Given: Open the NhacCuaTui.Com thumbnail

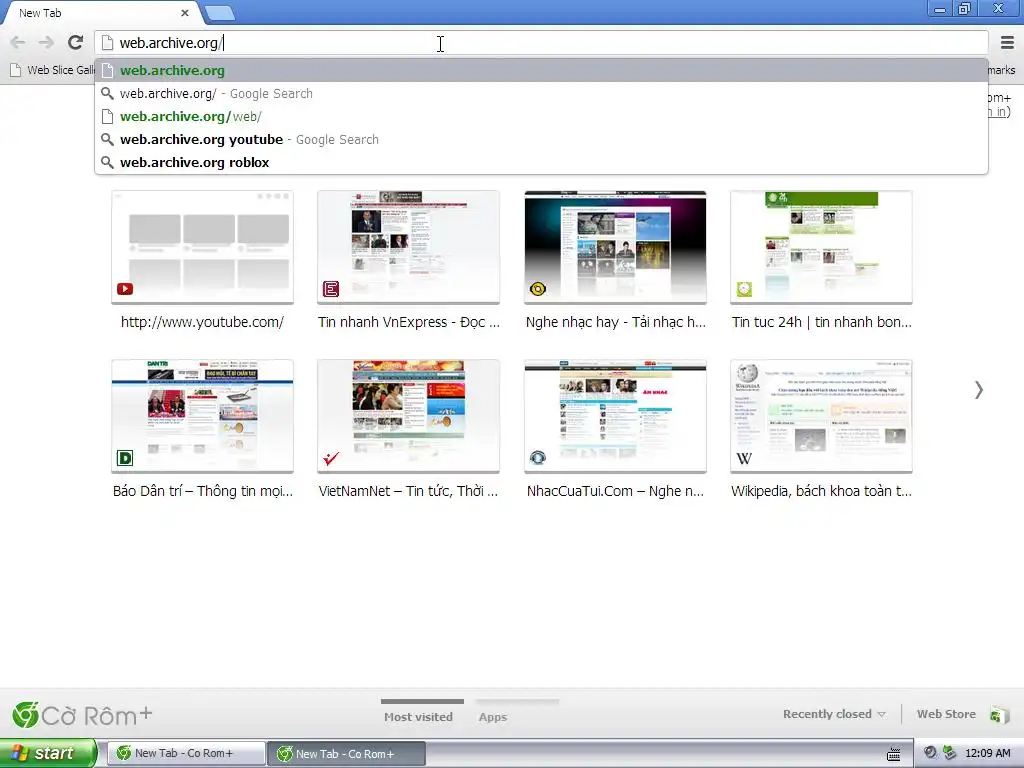Looking at the screenshot, I should (615, 416).
